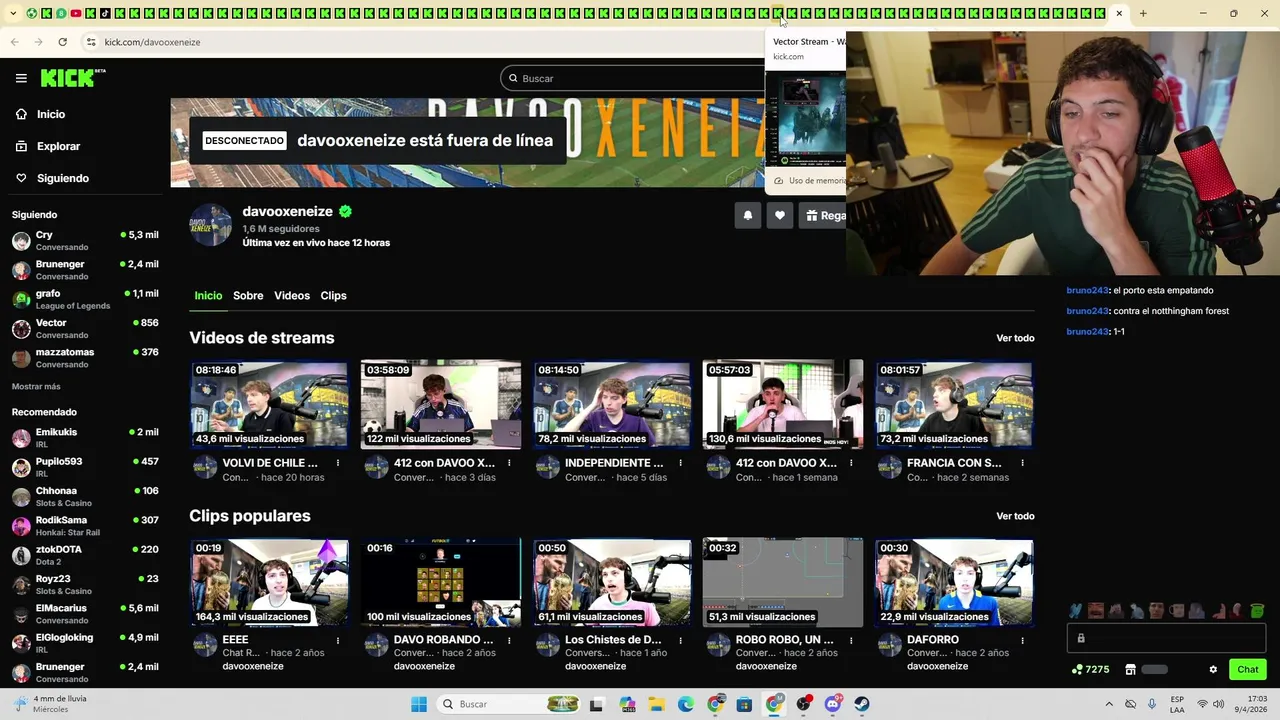The height and width of the screenshot is (720, 1280).
Task: Click the locked chat message input
Action: pyautogui.click(x=1166, y=638)
